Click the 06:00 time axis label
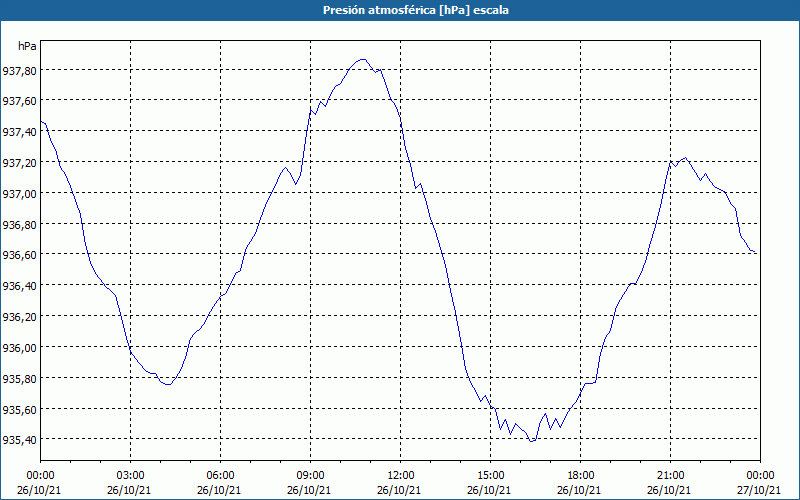The height and width of the screenshot is (500, 800). [220, 476]
